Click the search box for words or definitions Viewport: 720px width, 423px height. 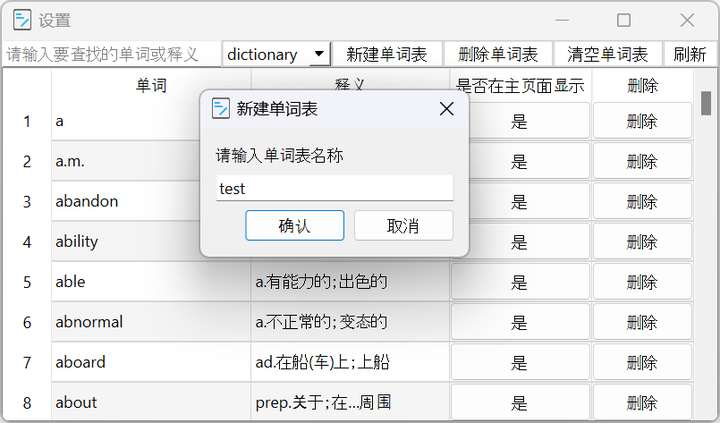pos(110,54)
